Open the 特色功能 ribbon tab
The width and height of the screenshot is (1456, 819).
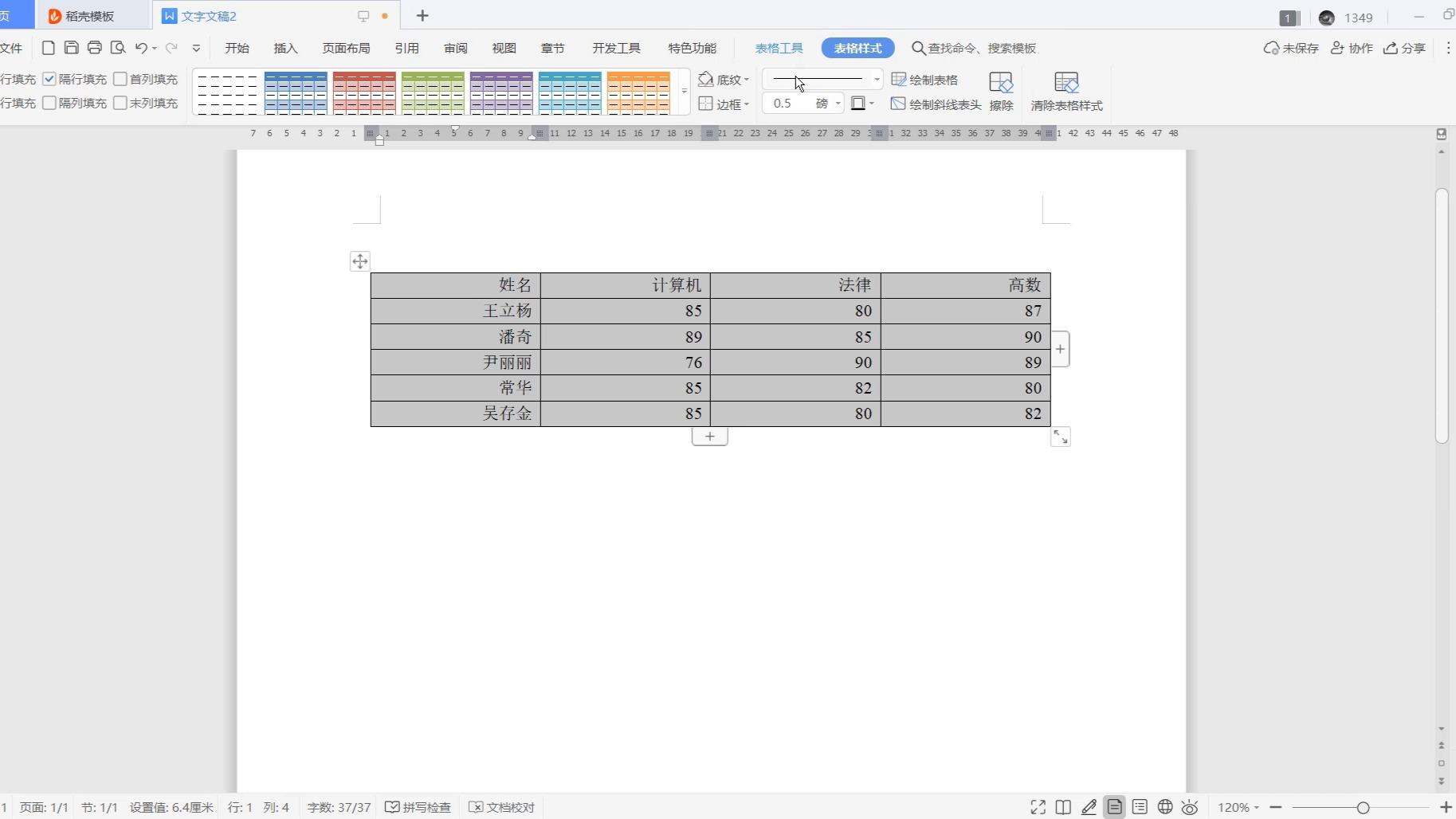click(692, 48)
